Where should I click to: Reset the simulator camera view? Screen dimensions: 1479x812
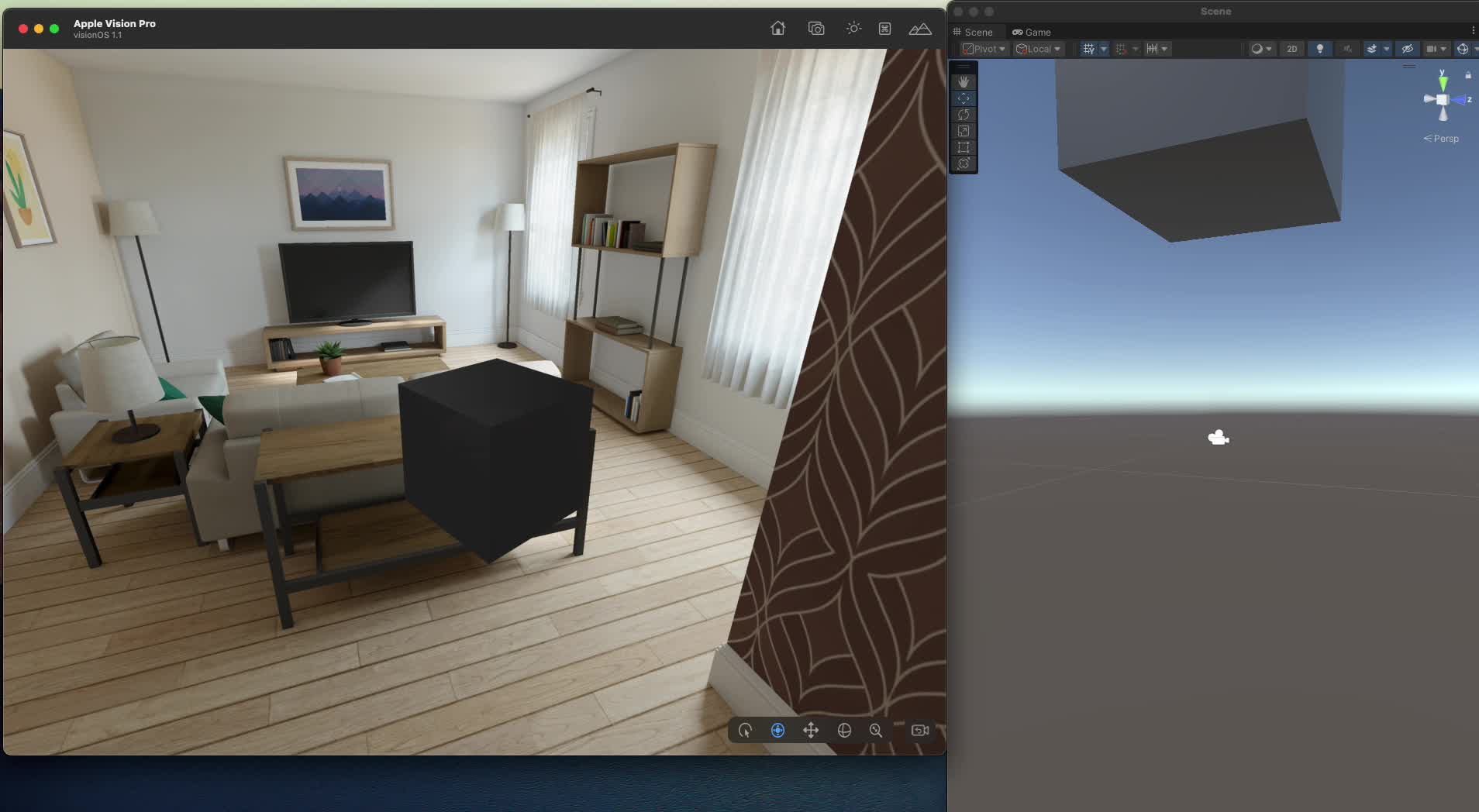tap(919, 731)
